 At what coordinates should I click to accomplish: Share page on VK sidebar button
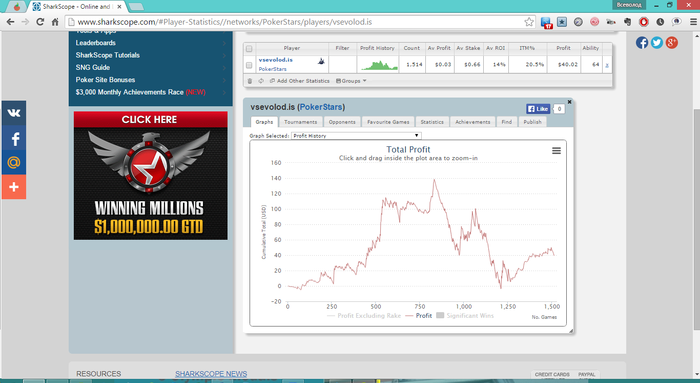(x=14, y=113)
